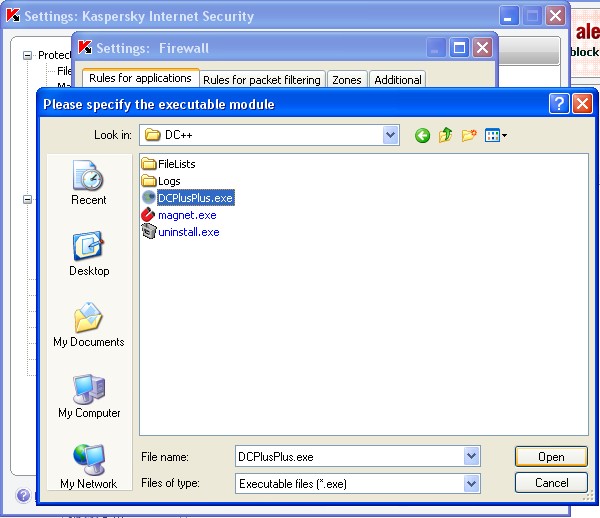The height and width of the screenshot is (518, 600).
Task: Browse My Computer in places bar
Action: 89,396
